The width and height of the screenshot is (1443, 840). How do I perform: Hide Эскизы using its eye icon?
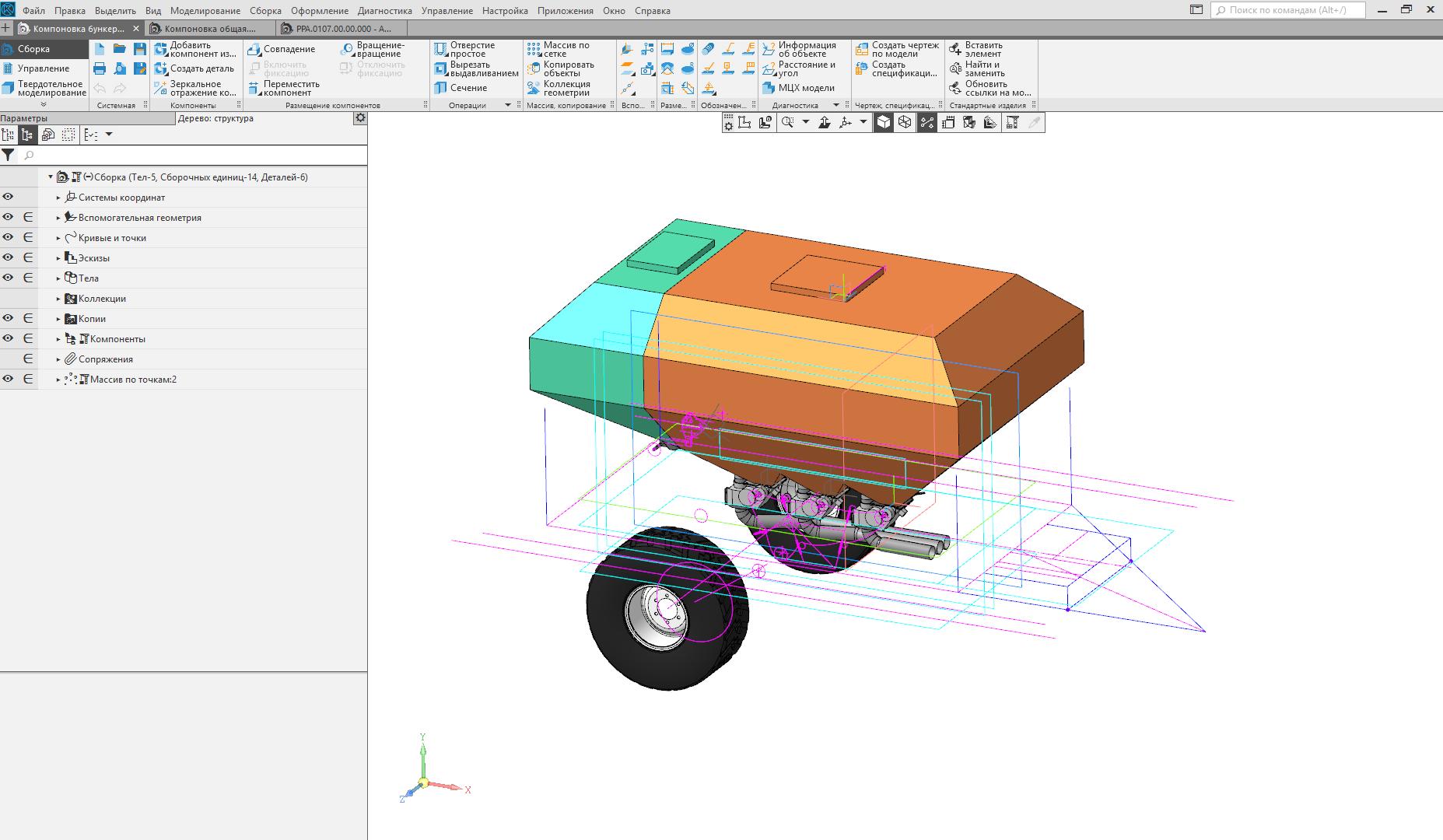coord(8,257)
